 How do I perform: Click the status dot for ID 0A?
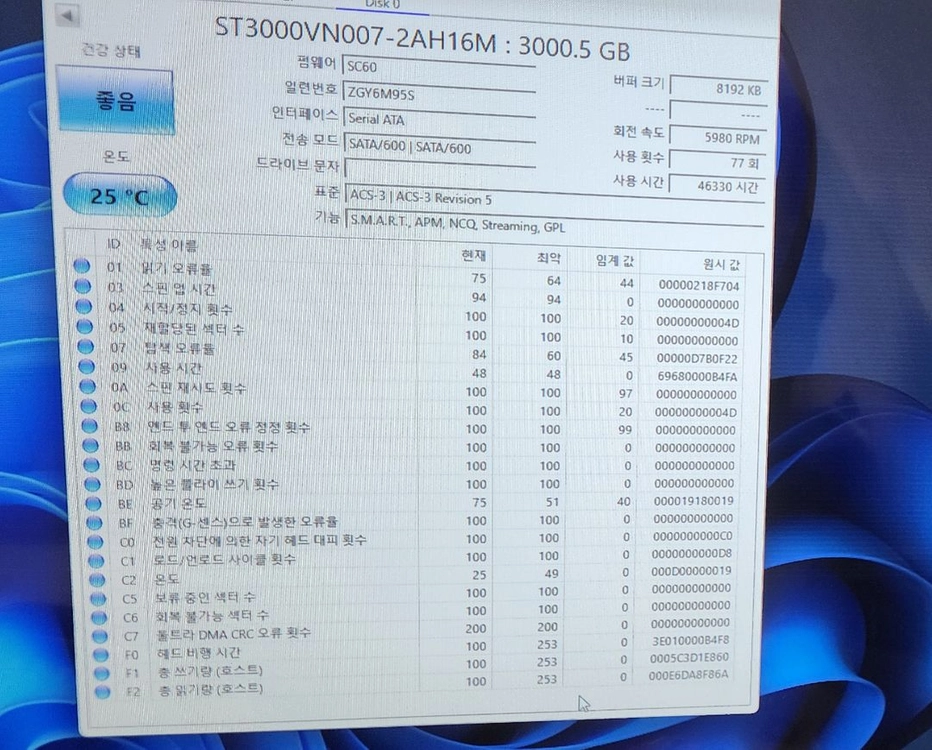(88, 386)
